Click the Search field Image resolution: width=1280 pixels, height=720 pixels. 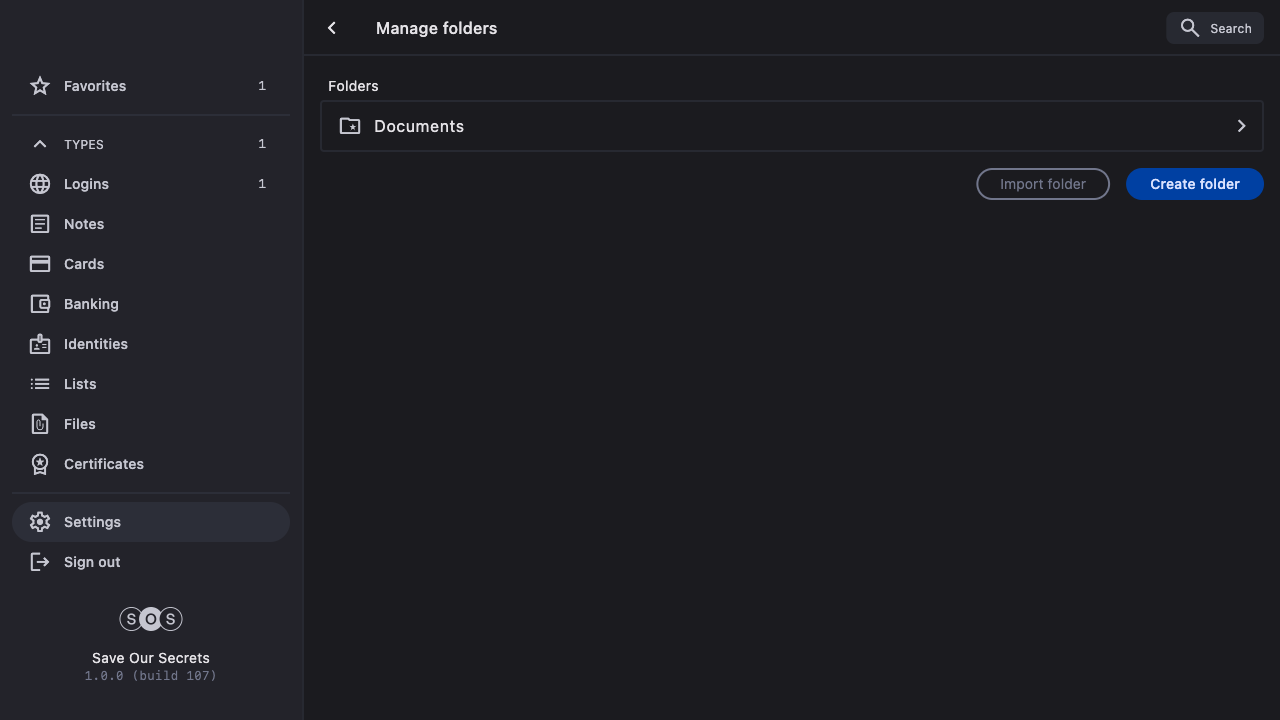coord(1215,28)
